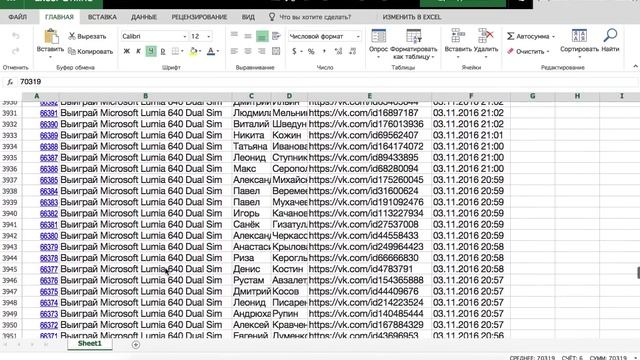This screenshot has height=360, width=640.
Task: Open borders dropdown arrow
Action: (182, 51)
